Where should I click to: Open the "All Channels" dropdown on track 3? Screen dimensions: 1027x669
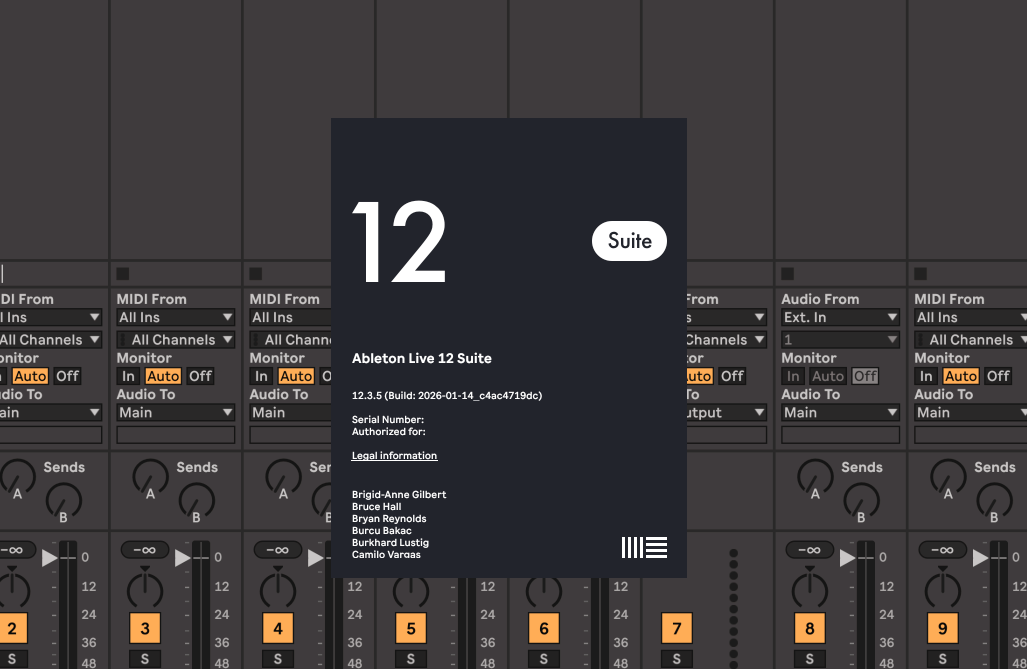[175, 339]
